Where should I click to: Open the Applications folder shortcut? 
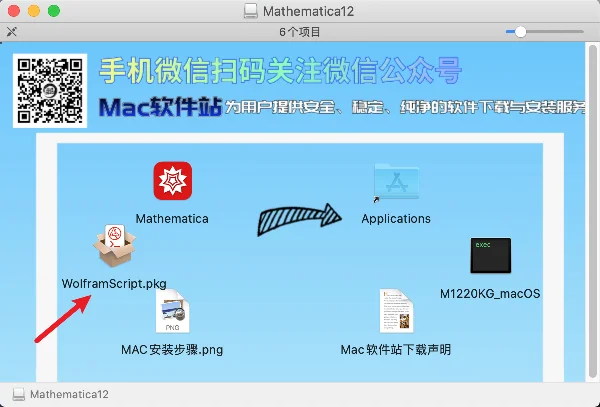tap(396, 182)
